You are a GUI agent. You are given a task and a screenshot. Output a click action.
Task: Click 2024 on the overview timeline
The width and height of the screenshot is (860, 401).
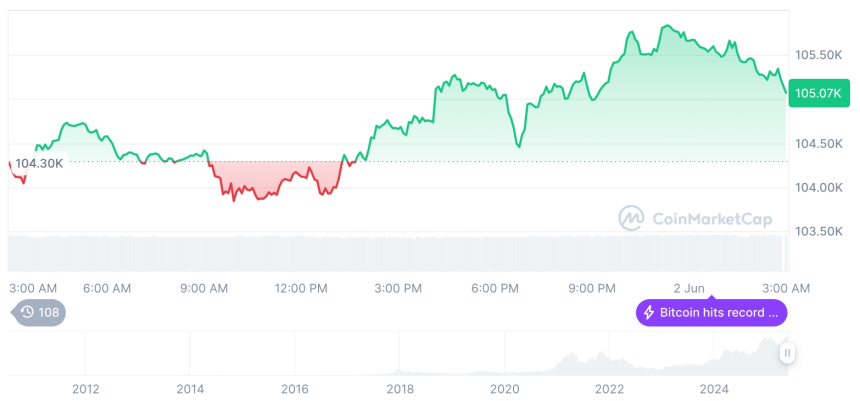click(x=714, y=389)
